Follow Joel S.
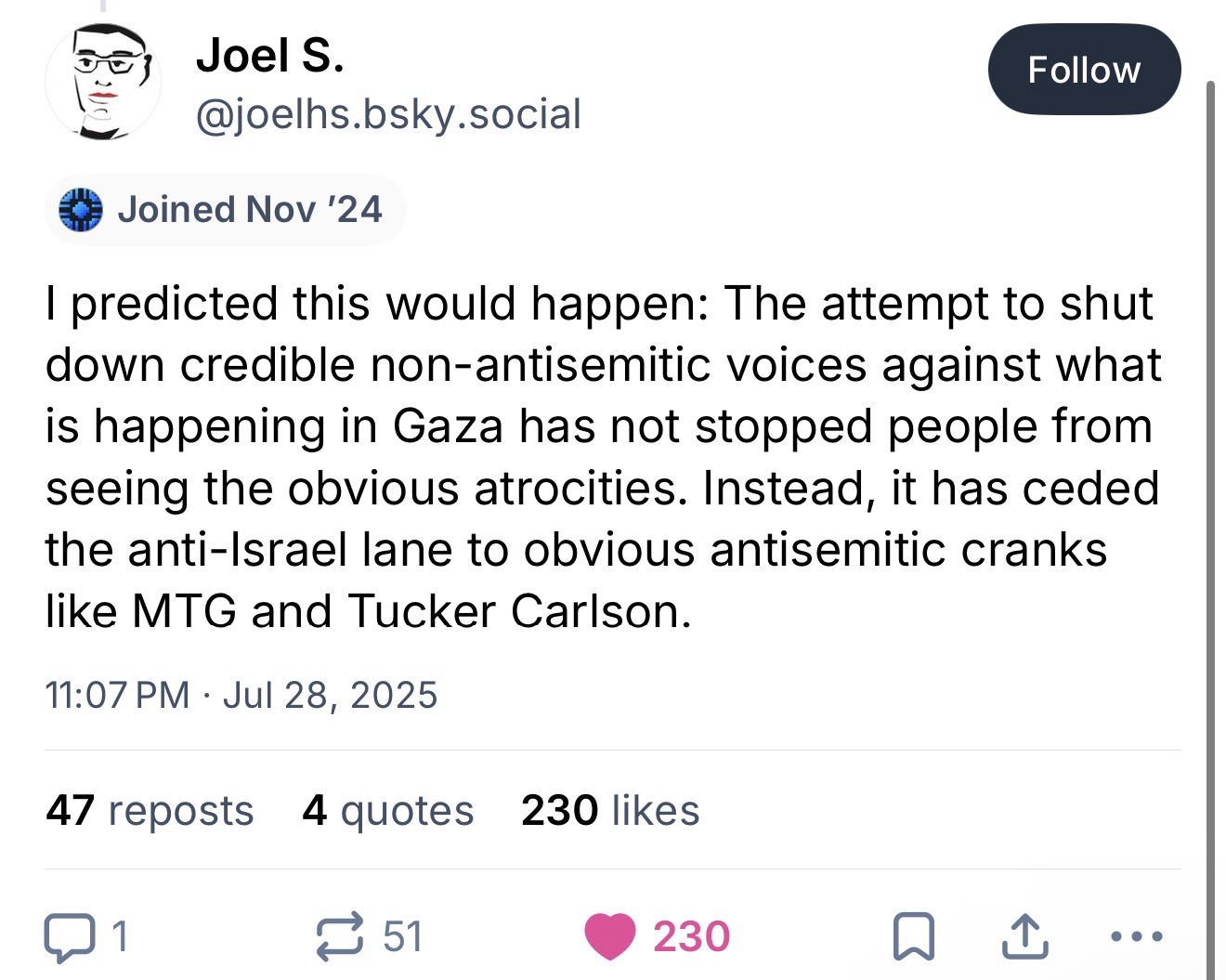The width and height of the screenshot is (1226, 980). (x=1084, y=70)
